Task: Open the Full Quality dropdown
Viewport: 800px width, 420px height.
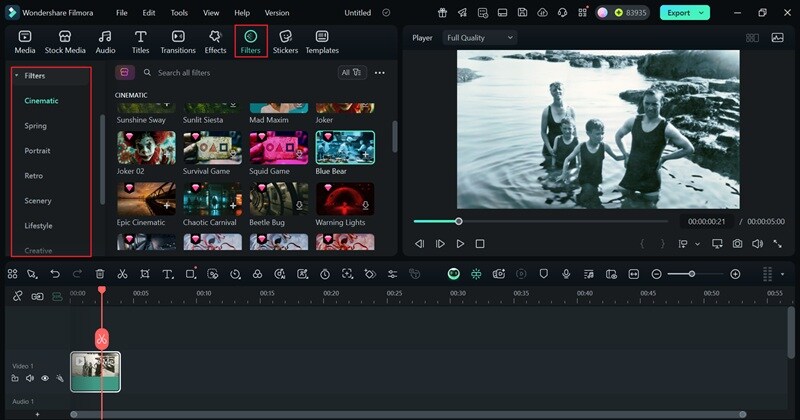Action: 480,38
